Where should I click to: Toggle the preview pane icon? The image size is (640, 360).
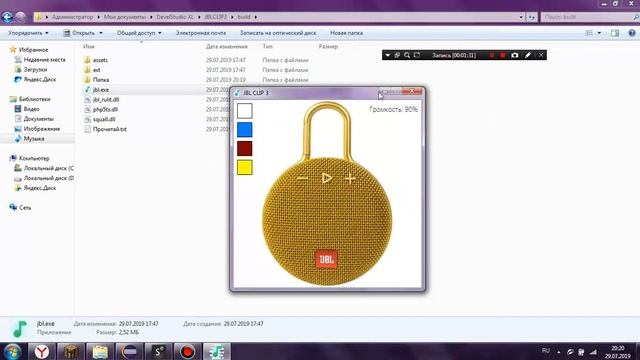click(x=615, y=33)
